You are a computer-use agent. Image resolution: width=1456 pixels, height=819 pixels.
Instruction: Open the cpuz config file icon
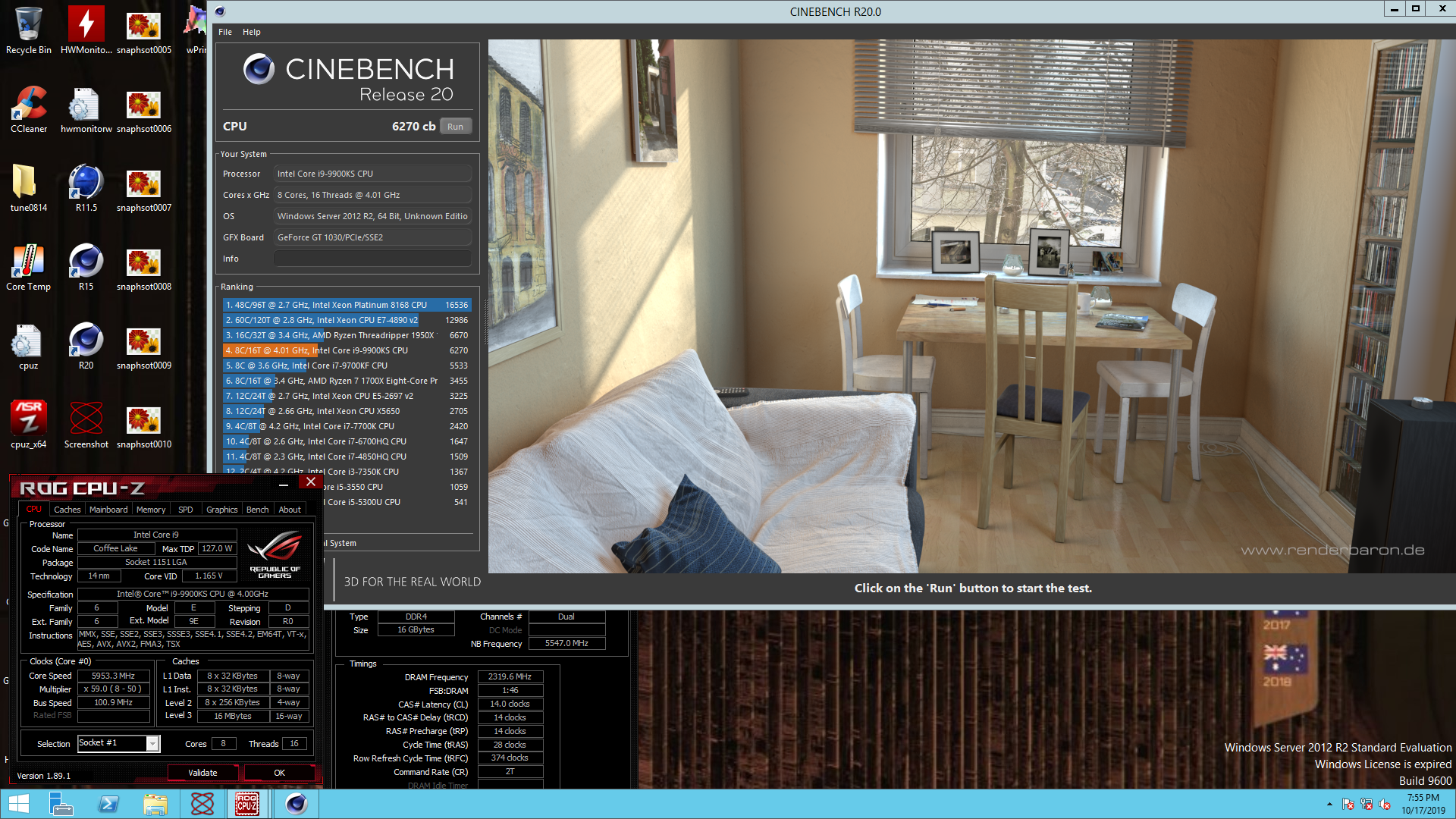[28, 346]
